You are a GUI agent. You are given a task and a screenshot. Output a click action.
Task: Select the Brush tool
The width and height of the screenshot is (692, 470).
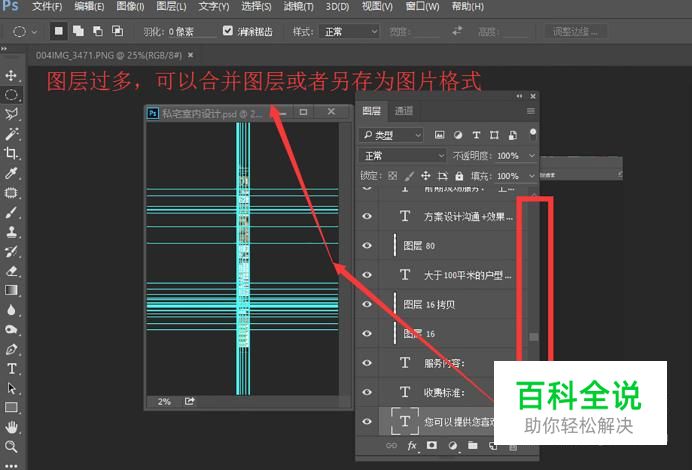click(x=11, y=212)
